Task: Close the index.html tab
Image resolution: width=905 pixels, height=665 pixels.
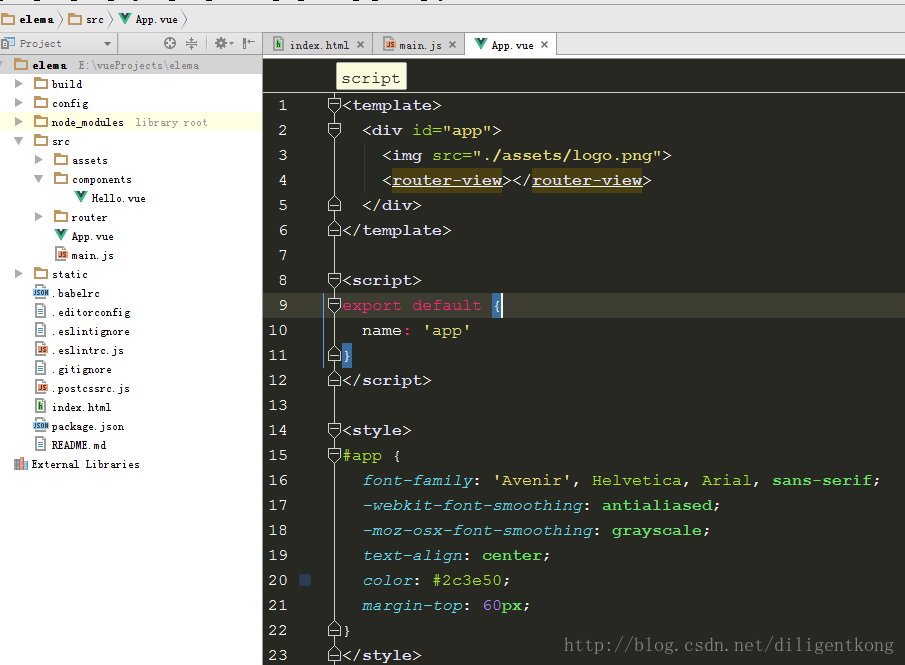Action: [360, 45]
